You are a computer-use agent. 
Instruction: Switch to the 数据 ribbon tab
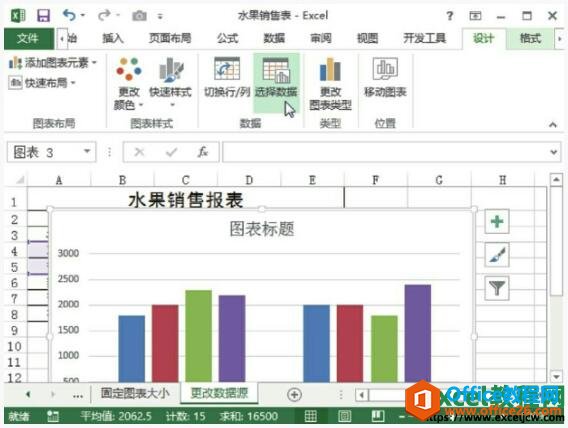coord(274,38)
